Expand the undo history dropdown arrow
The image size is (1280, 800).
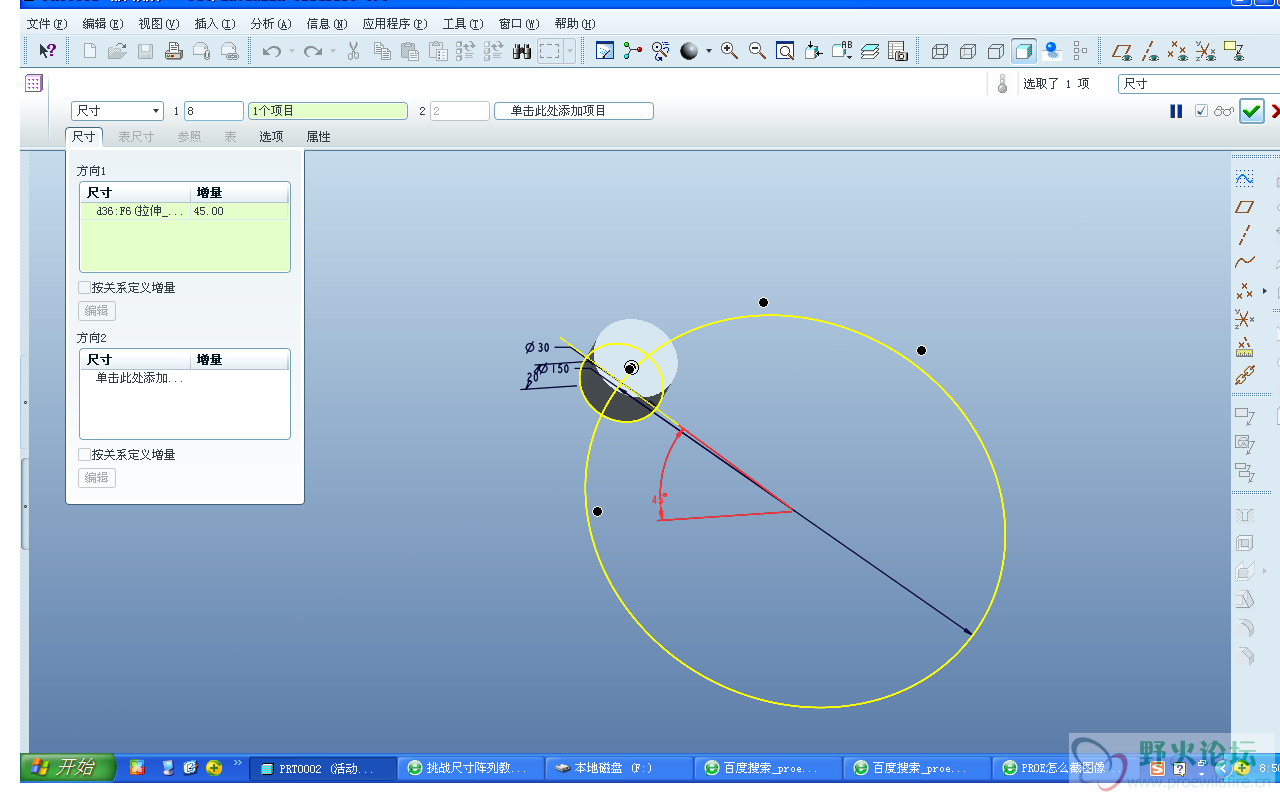[x=292, y=51]
